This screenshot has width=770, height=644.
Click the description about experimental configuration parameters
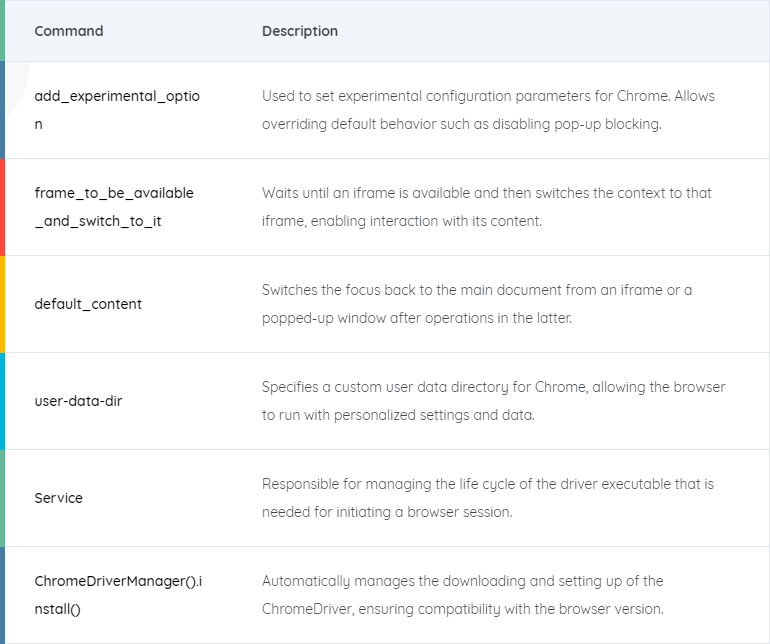[x=488, y=110]
